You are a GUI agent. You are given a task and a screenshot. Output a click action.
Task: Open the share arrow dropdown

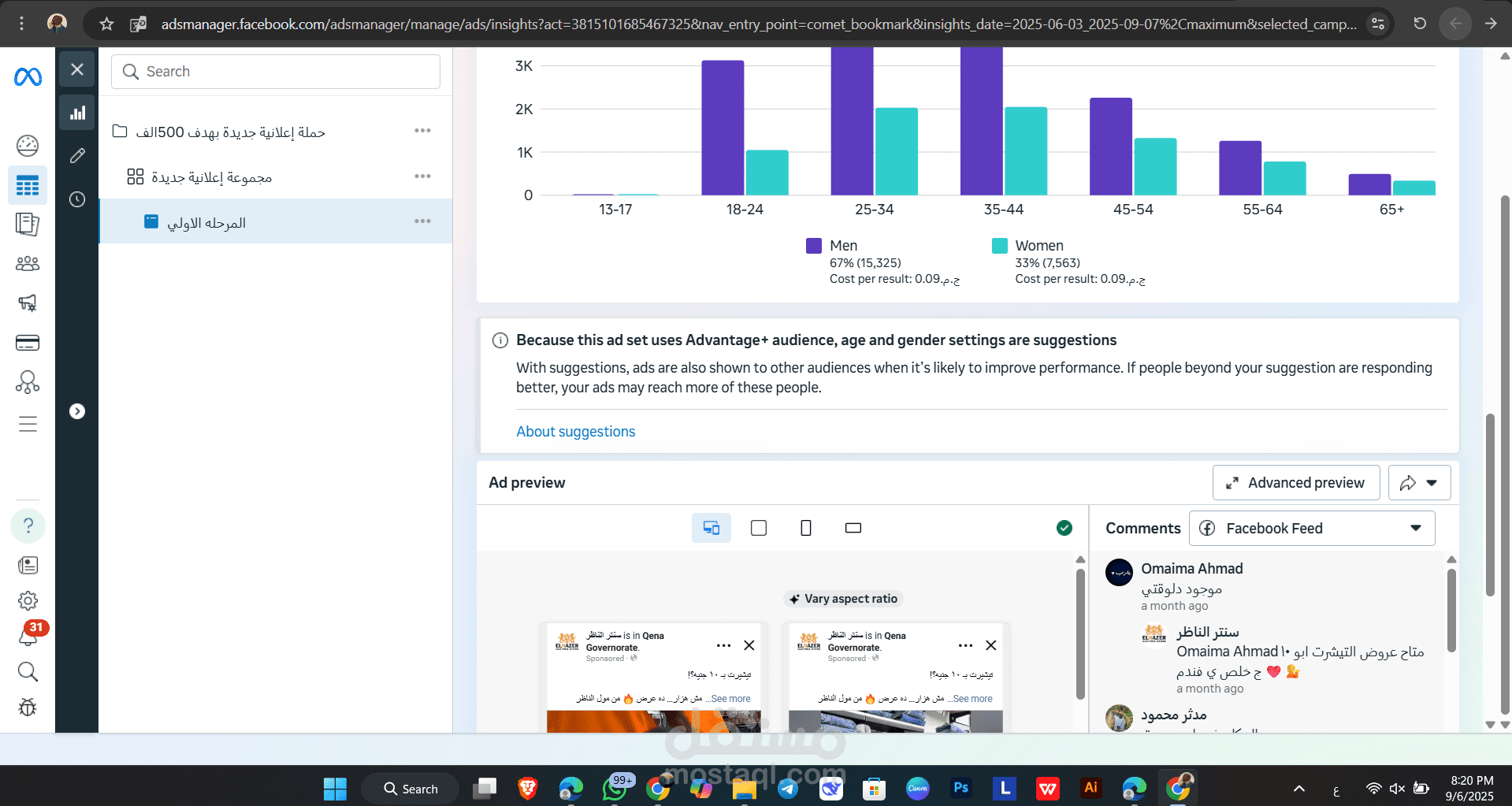pos(1419,483)
